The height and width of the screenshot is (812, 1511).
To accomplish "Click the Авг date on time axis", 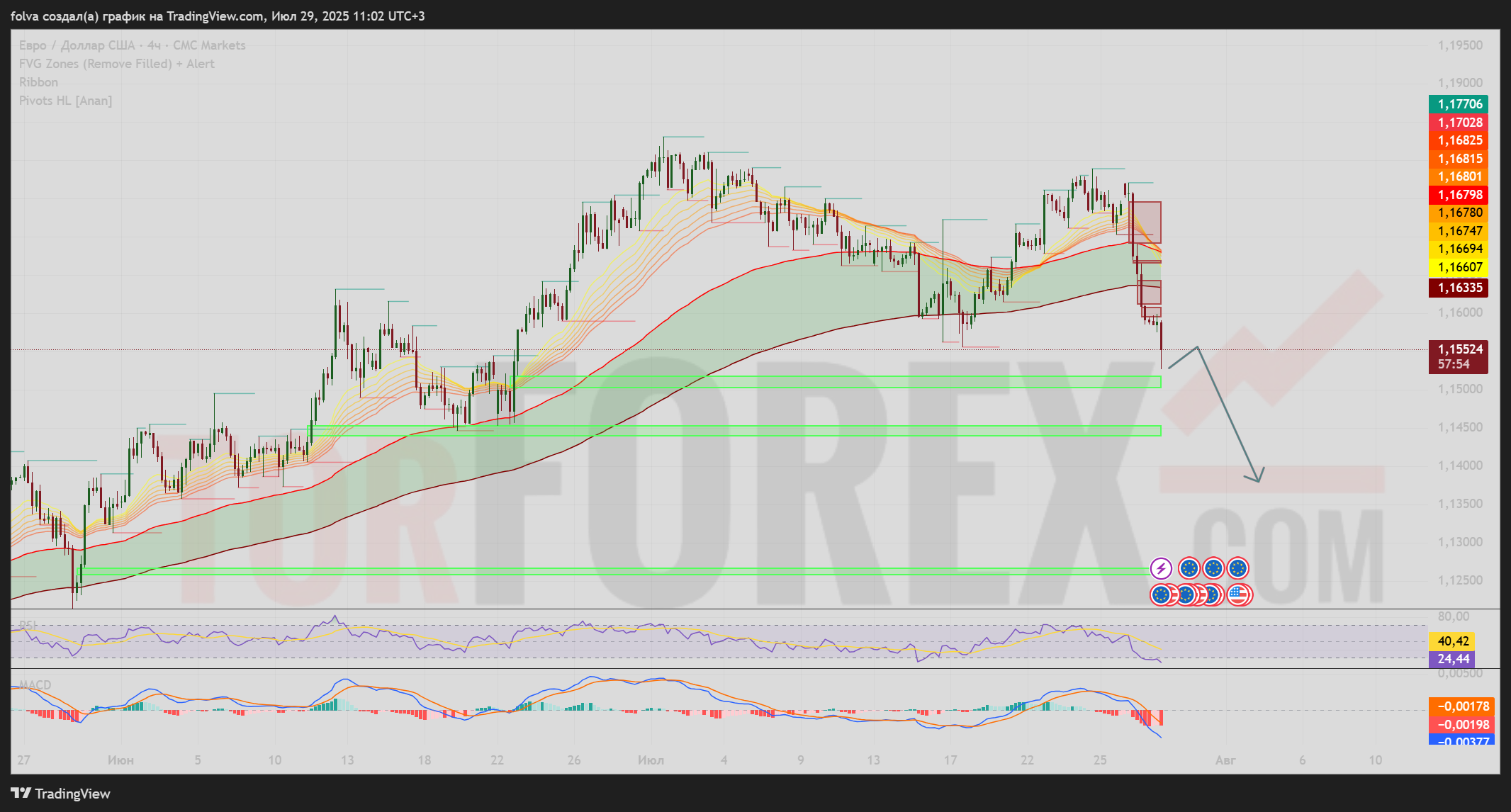I will pyautogui.click(x=1225, y=760).
